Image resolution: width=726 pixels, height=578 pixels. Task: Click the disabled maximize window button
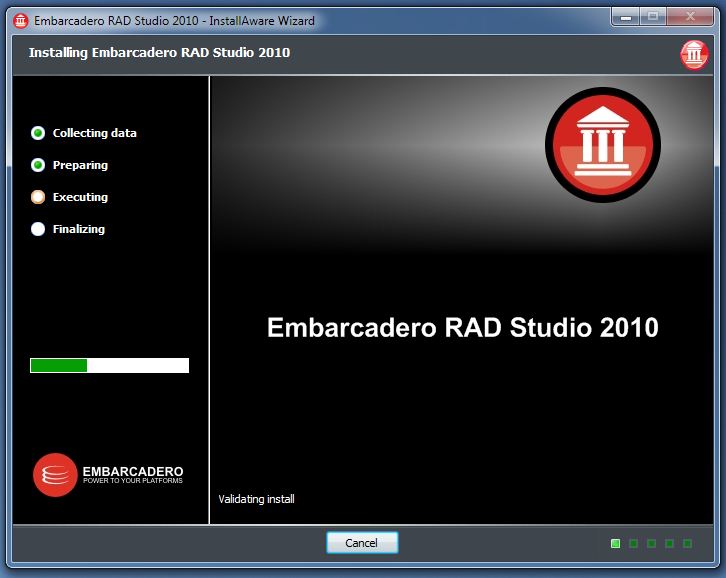pos(652,17)
